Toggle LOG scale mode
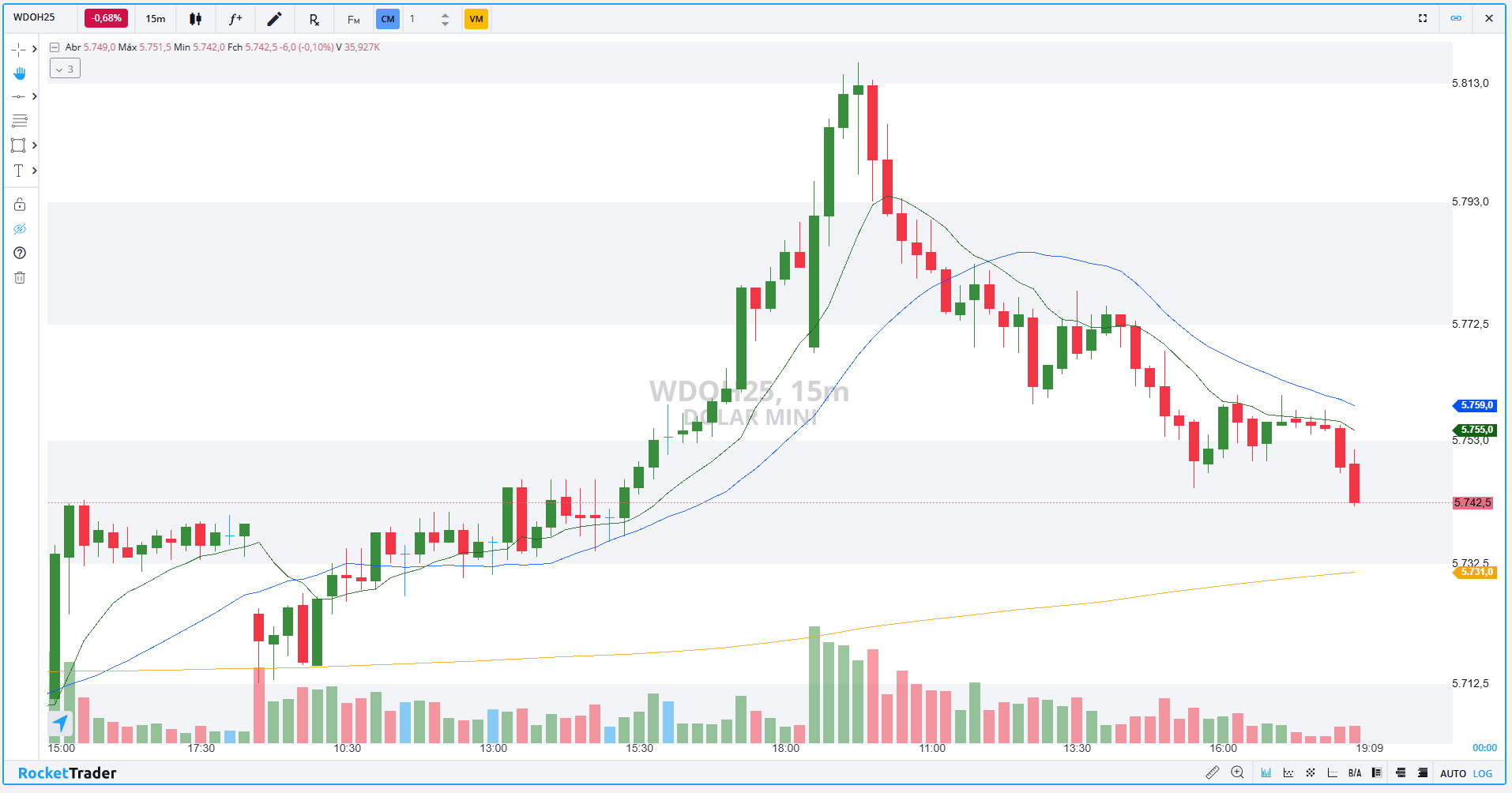 tap(1483, 774)
